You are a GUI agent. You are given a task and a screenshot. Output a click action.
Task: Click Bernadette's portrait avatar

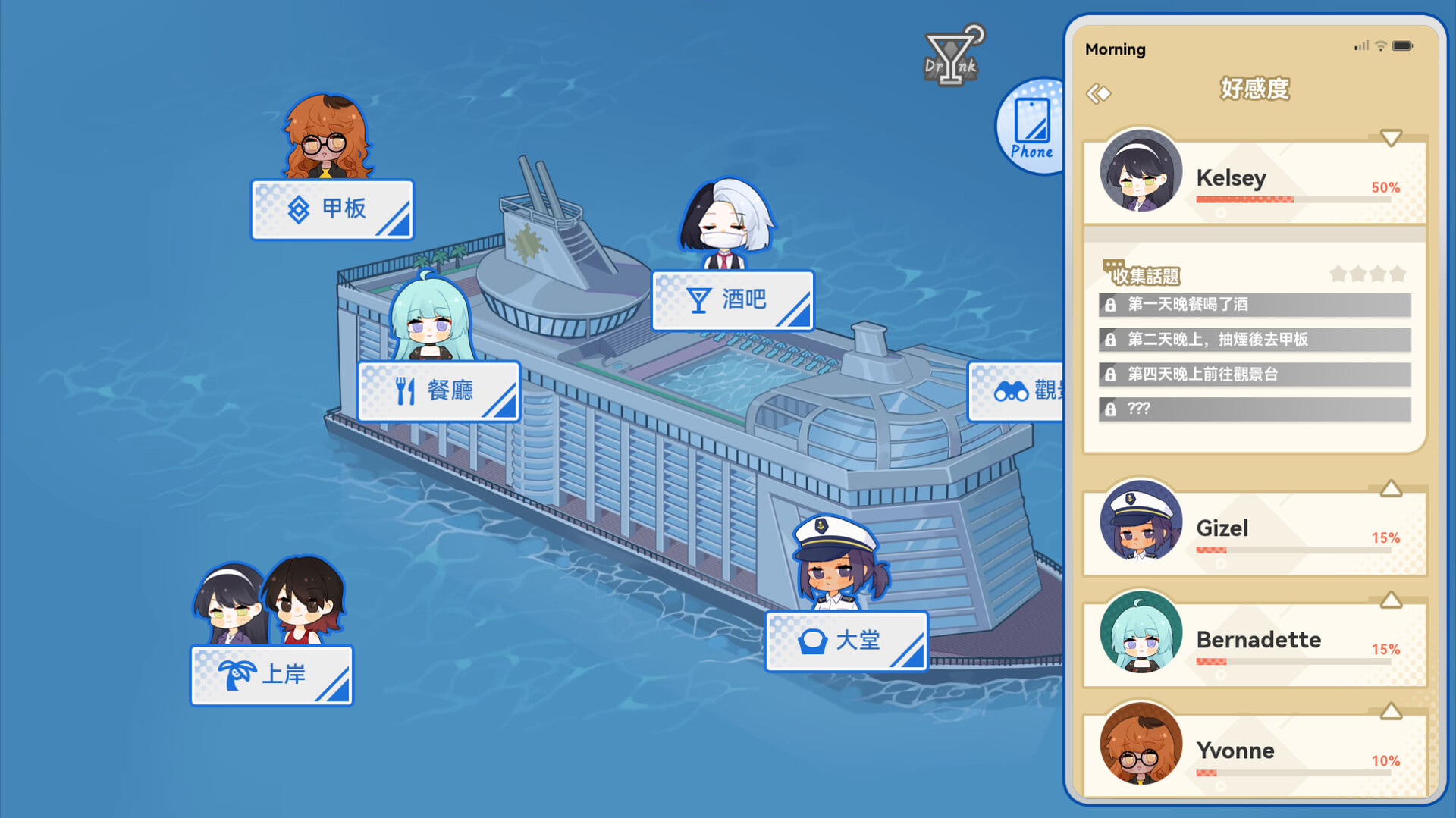[1141, 632]
